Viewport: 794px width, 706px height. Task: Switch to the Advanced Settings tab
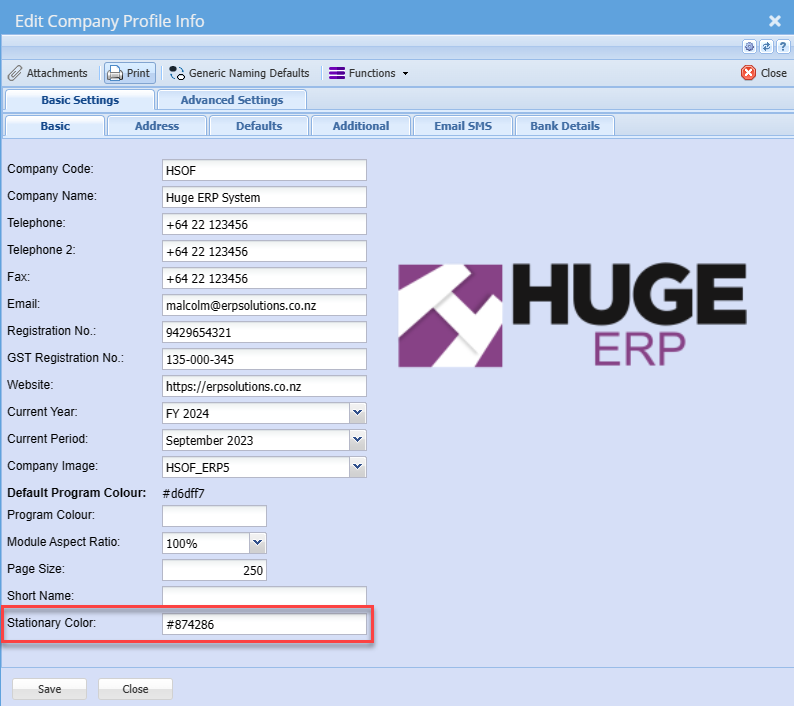pos(231,100)
